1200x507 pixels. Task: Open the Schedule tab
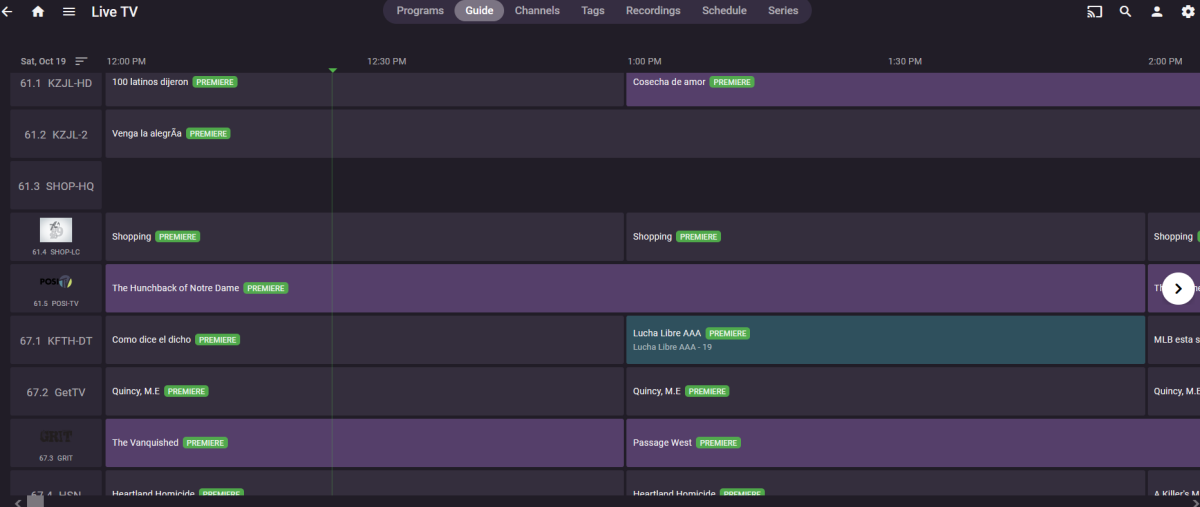[724, 11]
